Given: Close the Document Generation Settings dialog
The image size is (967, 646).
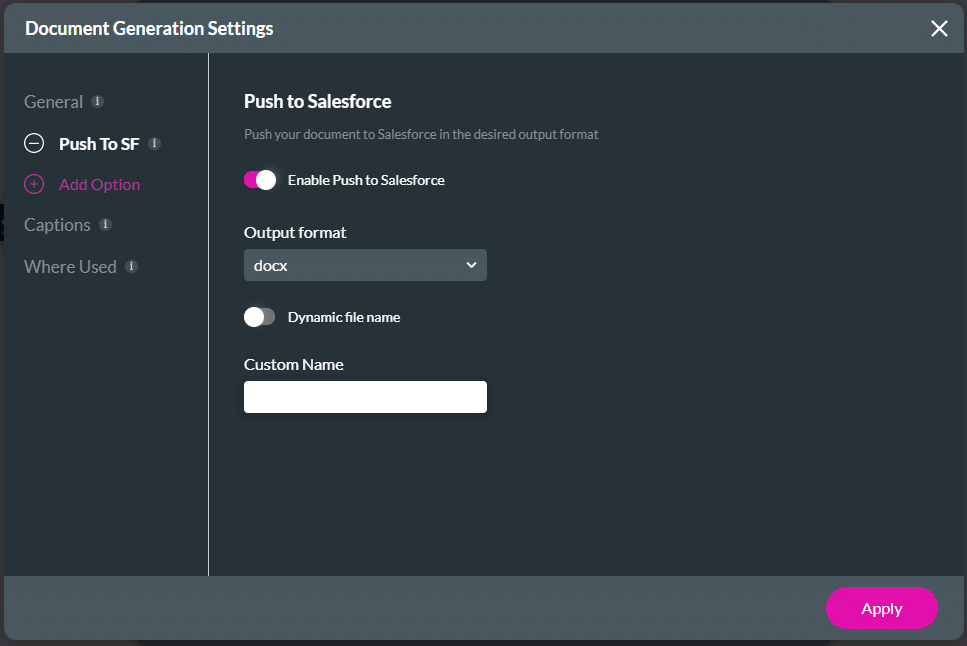Looking at the screenshot, I should tap(939, 29).
